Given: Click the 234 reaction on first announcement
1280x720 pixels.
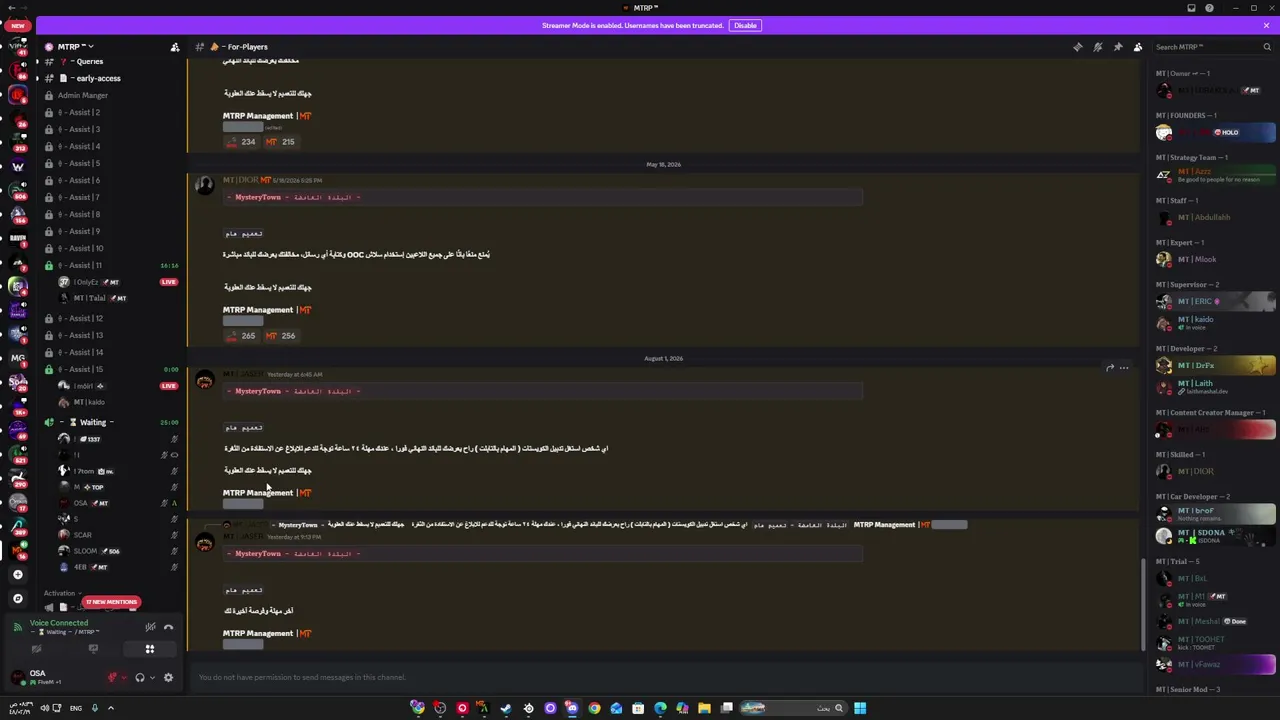Looking at the screenshot, I should [x=241, y=142].
